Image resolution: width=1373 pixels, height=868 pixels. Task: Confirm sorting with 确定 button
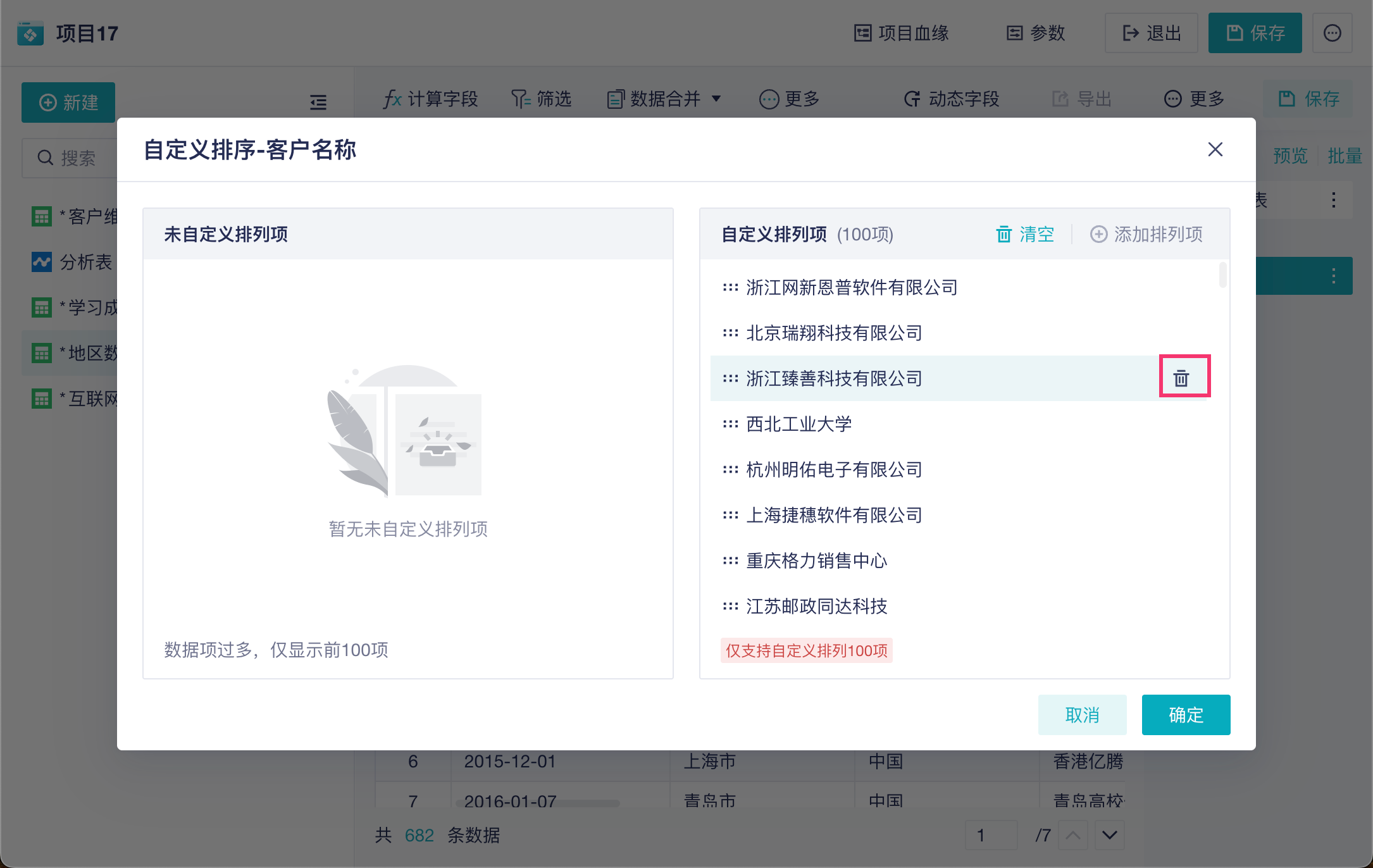(1186, 714)
